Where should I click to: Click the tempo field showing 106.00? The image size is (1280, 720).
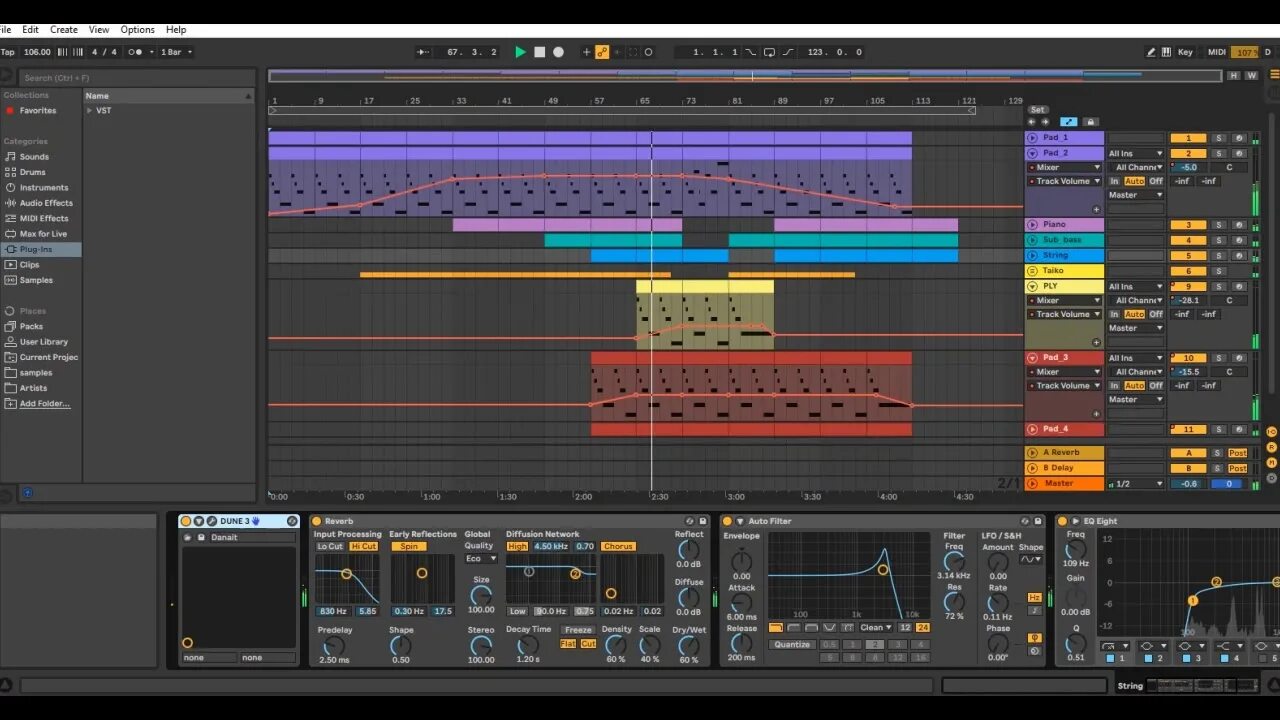[x=37, y=52]
